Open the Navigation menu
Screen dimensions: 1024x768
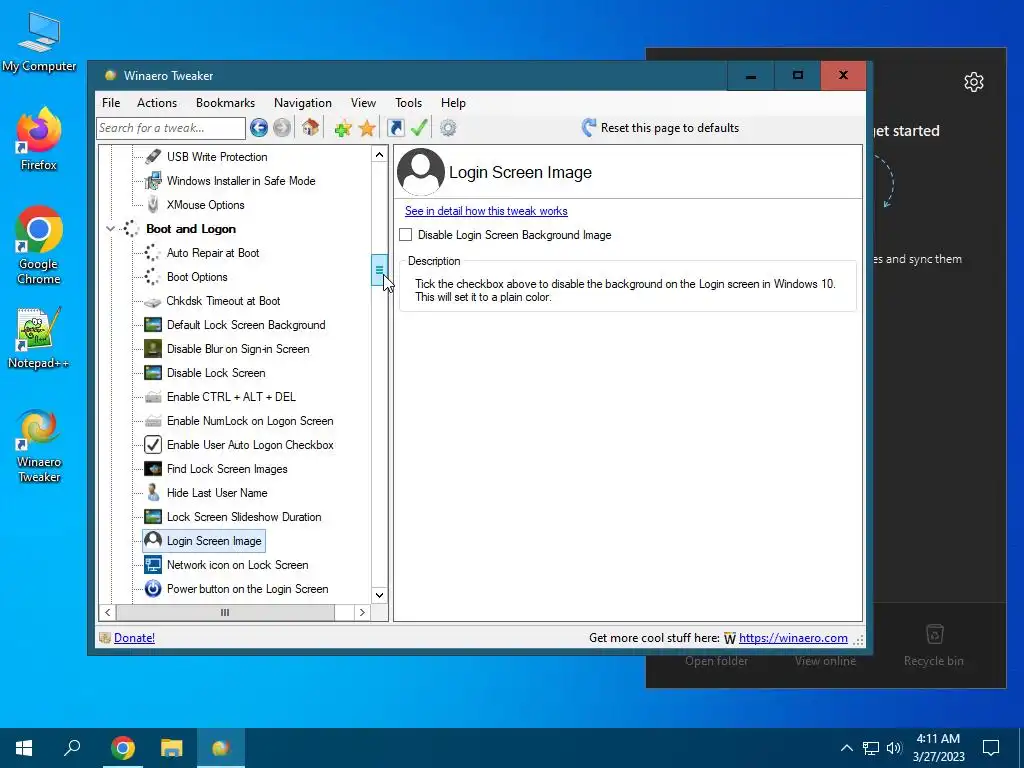[x=302, y=103]
